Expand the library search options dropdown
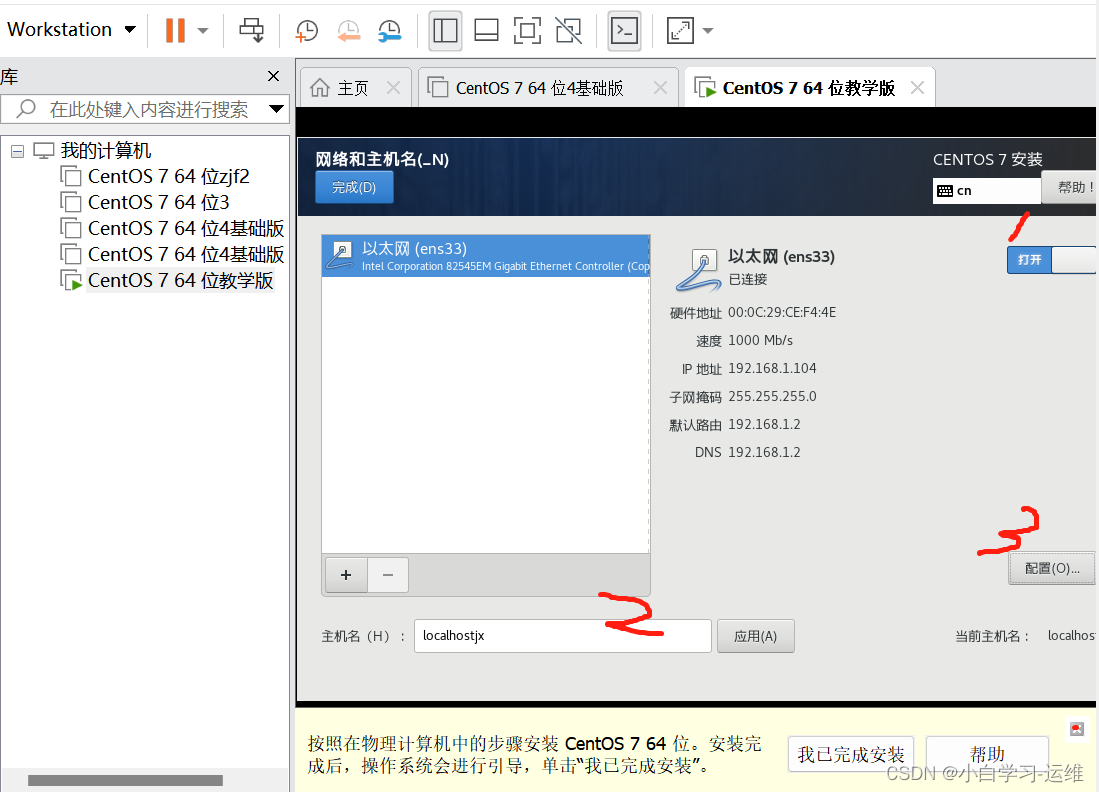The width and height of the screenshot is (1099, 792). (x=276, y=109)
